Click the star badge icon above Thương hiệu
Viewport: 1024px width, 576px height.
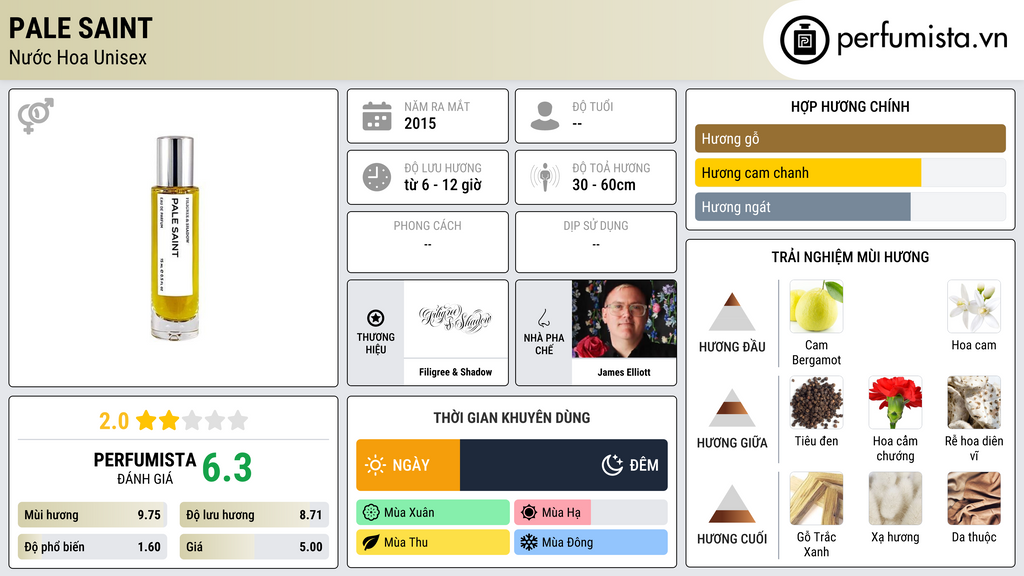pyautogui.click(x=376, y=318)
